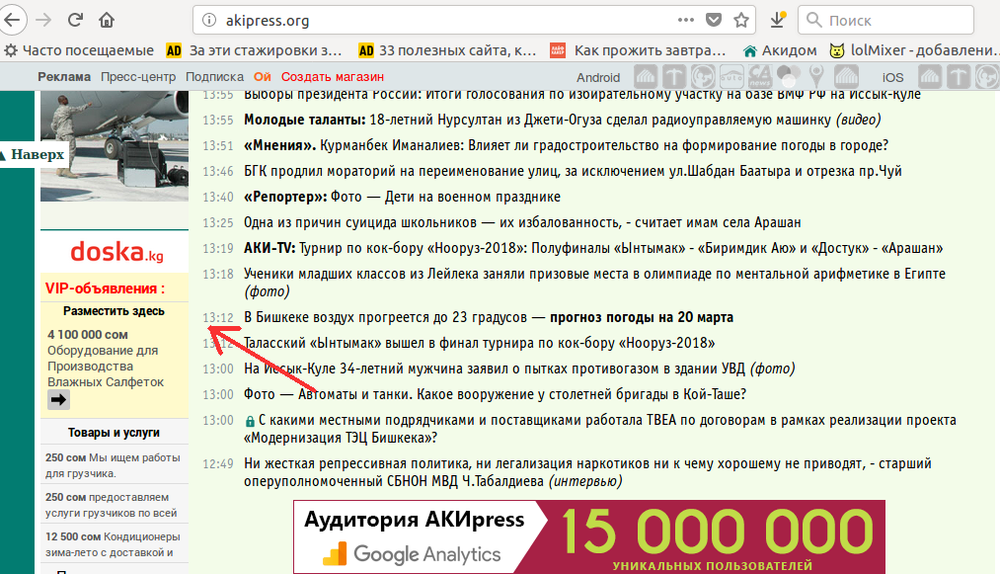Click the AD favicon of 33 полезных сайта
1000x574 pixels.
pyautogui.click(x=366, y=50)
